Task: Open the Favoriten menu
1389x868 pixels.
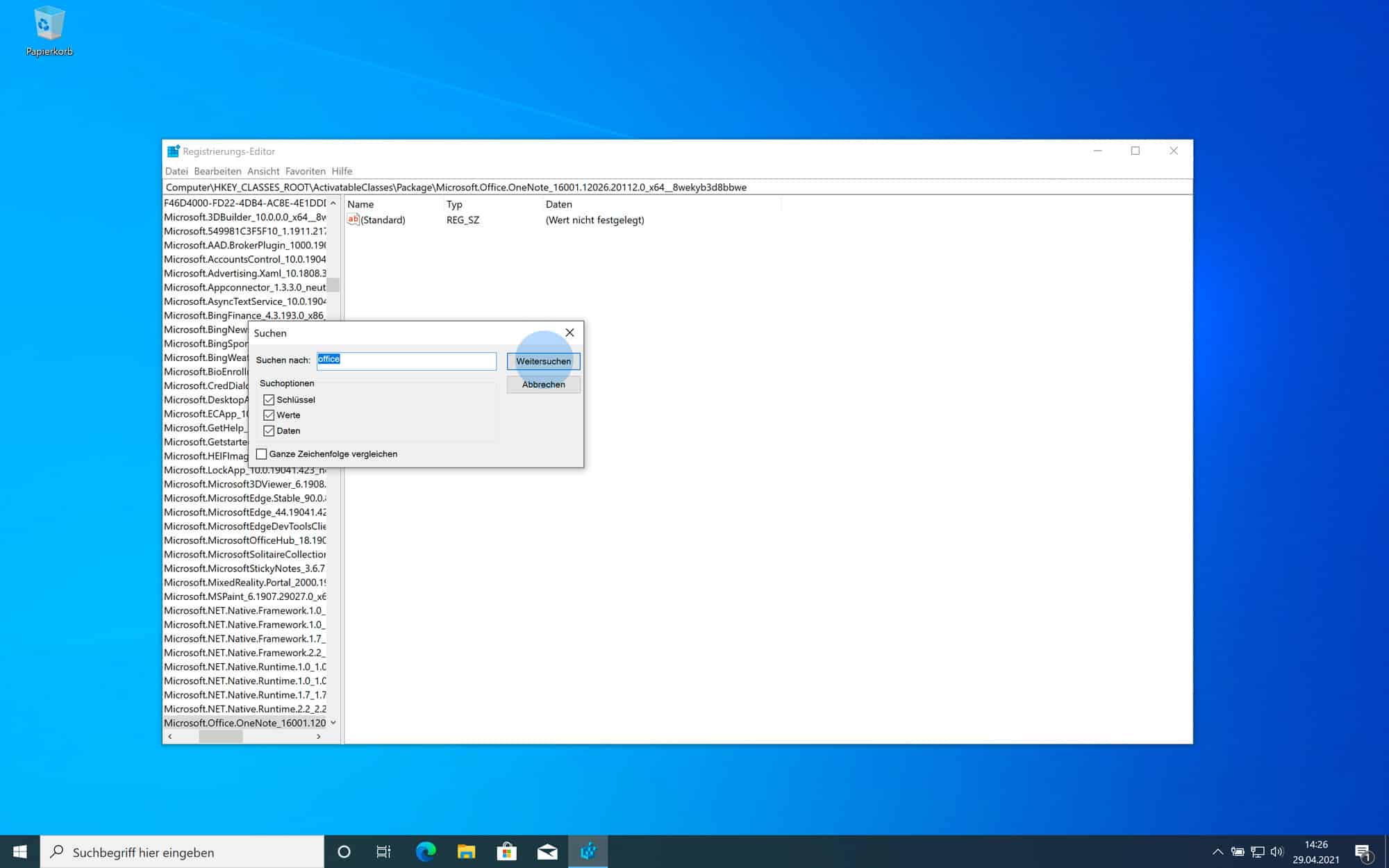Action: click(x=306, y=171)
